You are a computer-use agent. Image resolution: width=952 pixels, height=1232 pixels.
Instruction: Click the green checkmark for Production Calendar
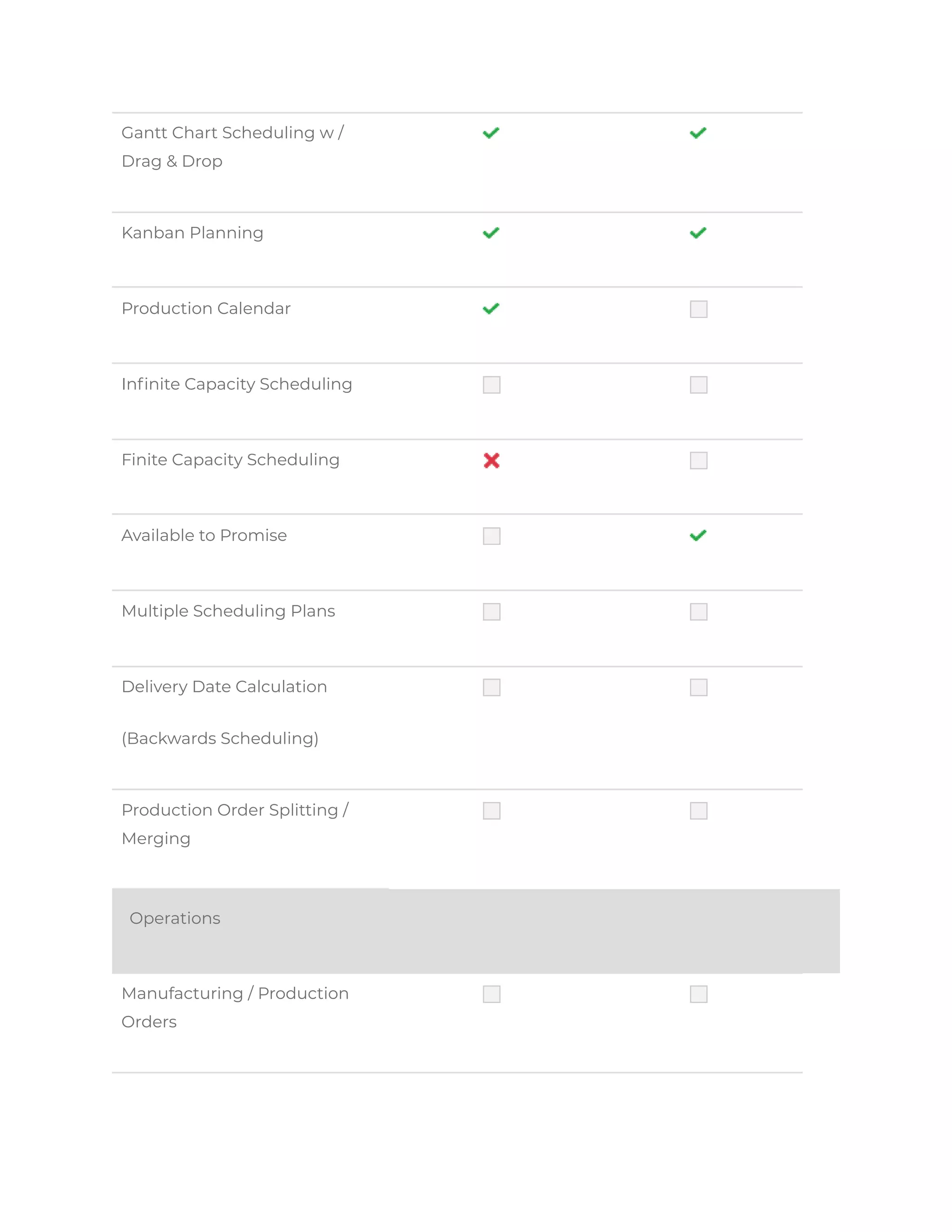(491, 309)
